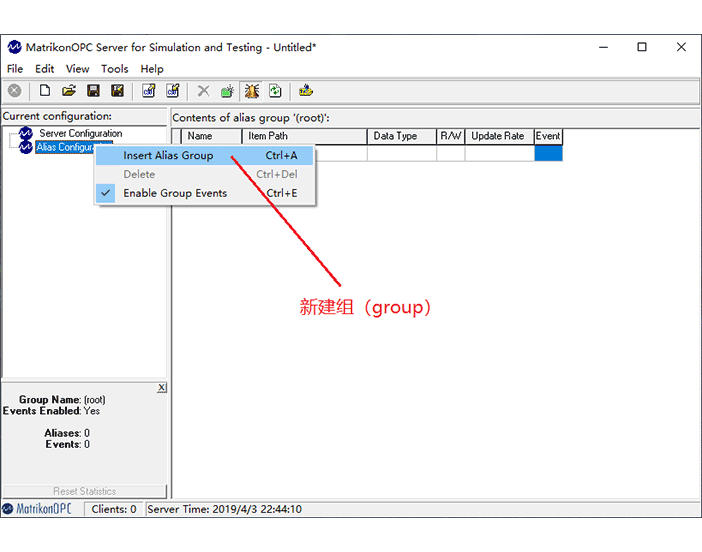702x552 pixels.
Task: Click the Event column header
Action: coord(548,136)
